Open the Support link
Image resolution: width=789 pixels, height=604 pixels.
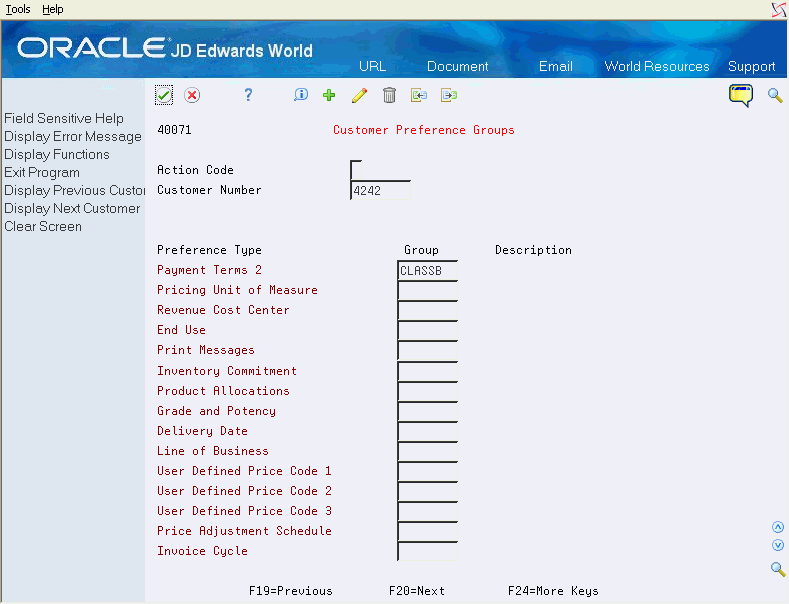pyautogui.click(x=751, y=66)
